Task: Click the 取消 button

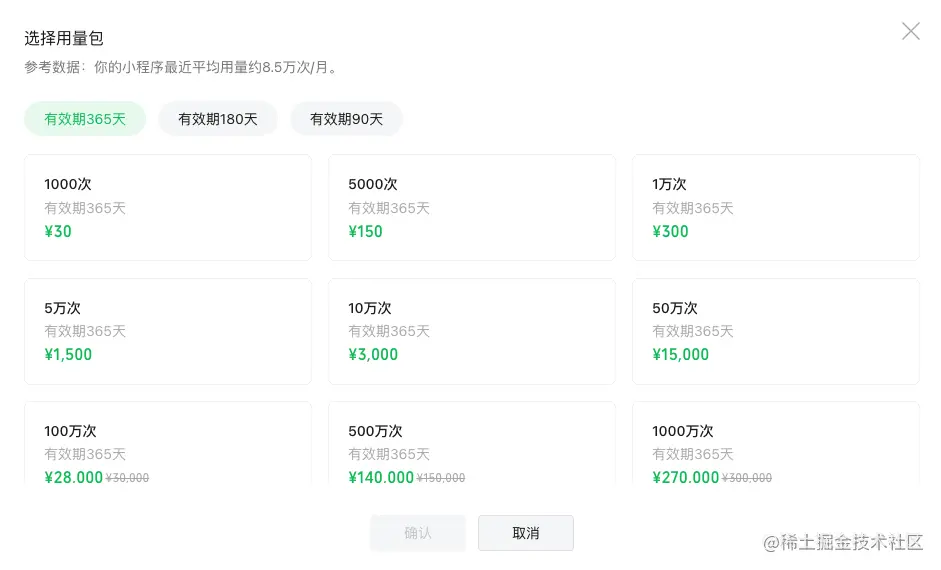Action: 526,533
